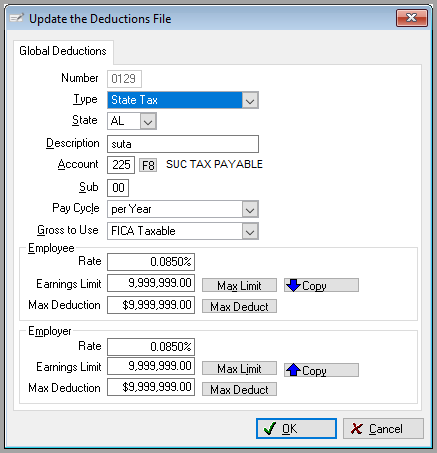Click Employee Max Limit button

[x=239, y=285]
